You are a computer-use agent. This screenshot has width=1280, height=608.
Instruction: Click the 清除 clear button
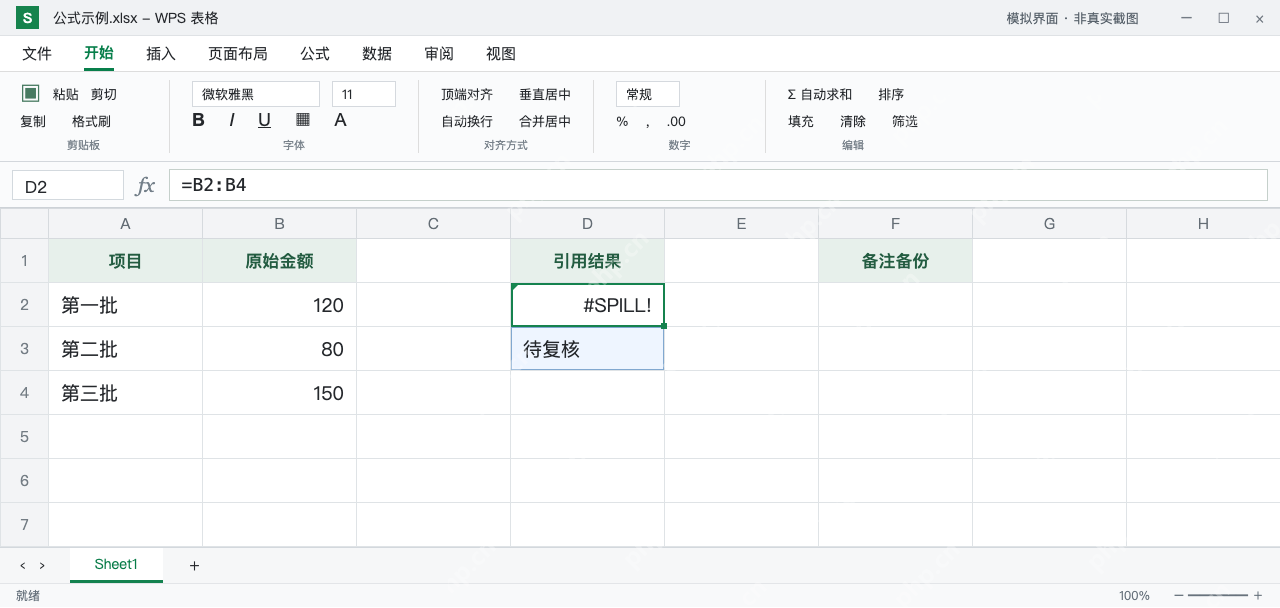[853, 121]
